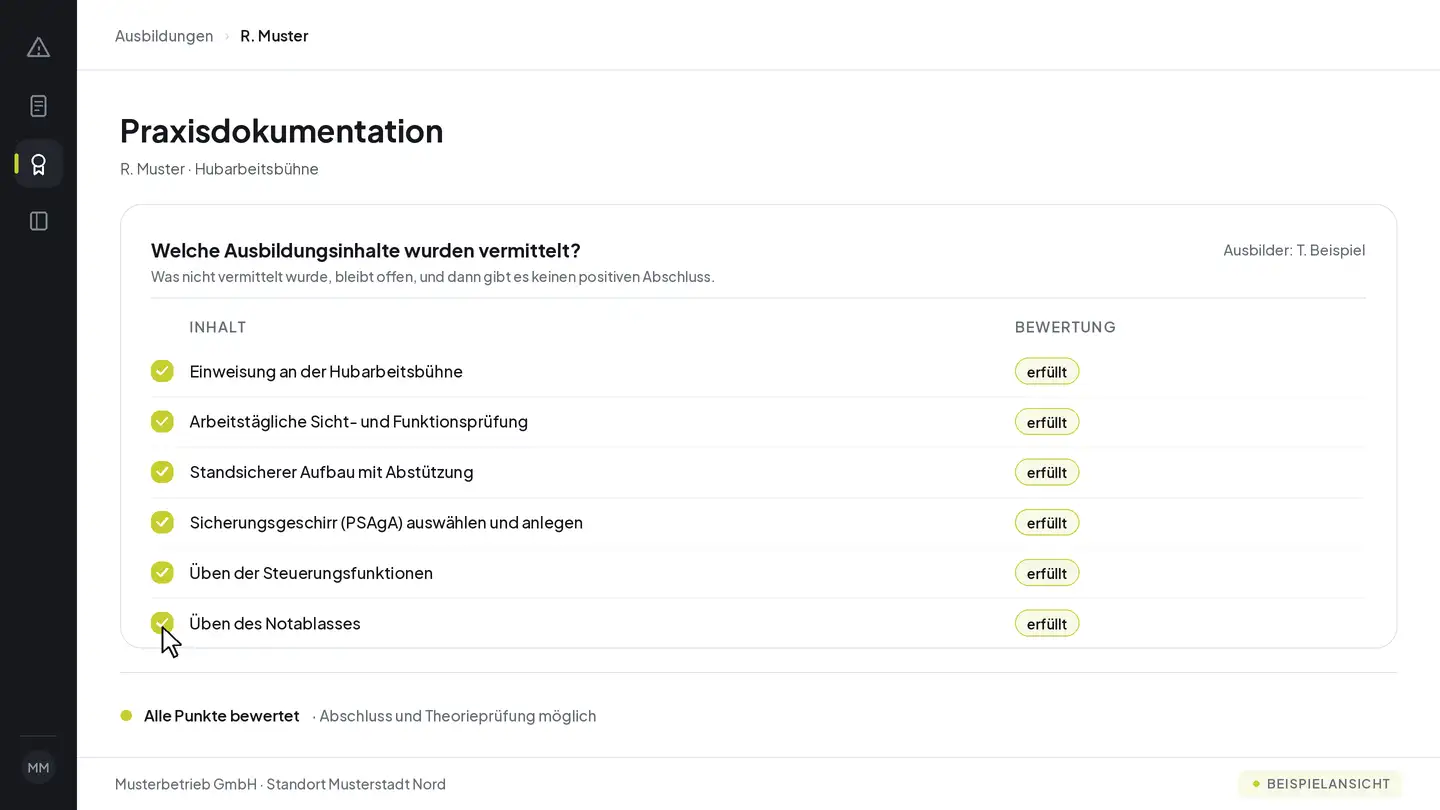1440x810 pixels.
Task: Toggle checkbox for Standsicherer Aufbau mit Abstützung
Action: point(162,472)
